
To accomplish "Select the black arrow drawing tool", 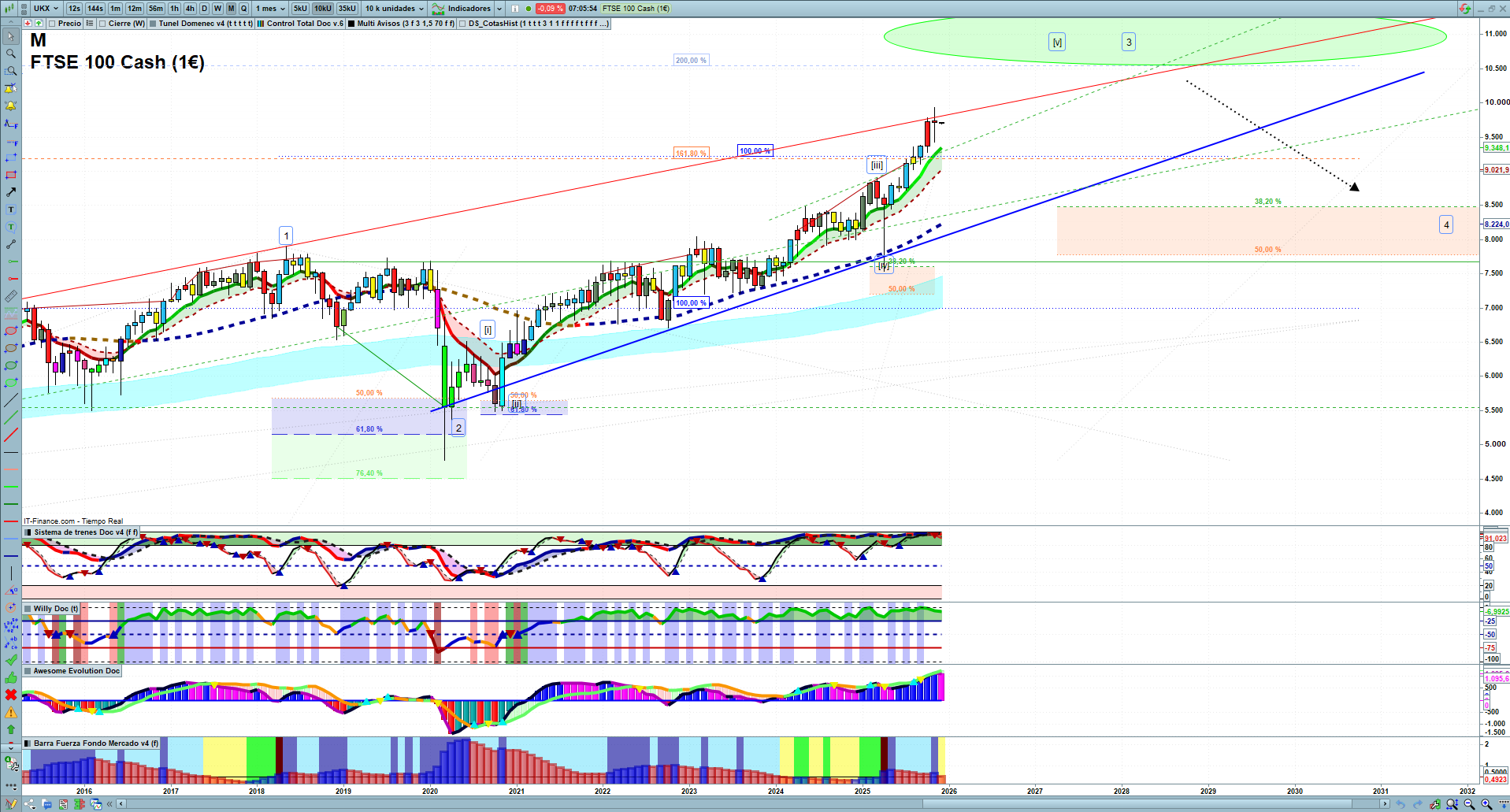I will [x=11, y=192].
